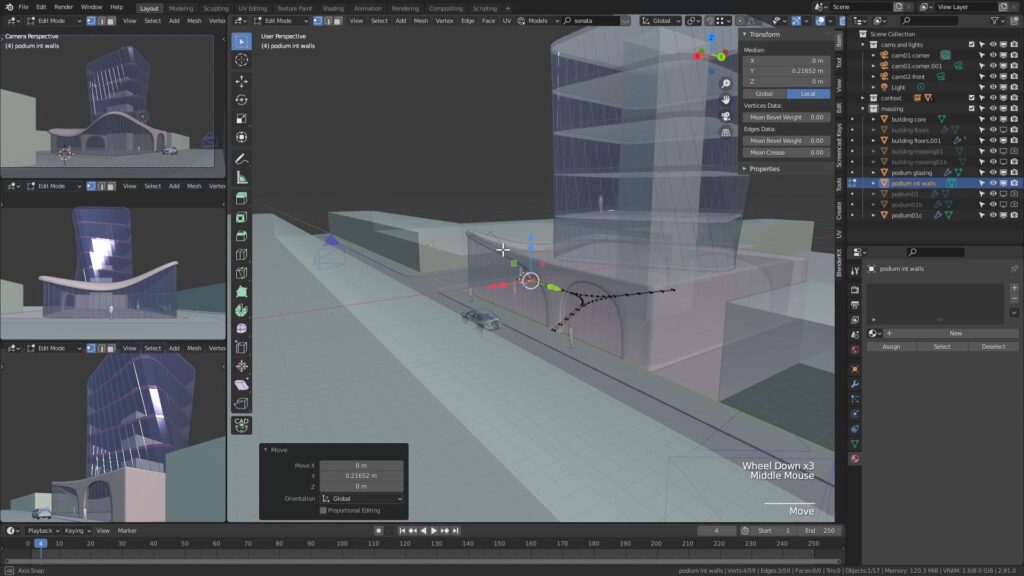Jump to timeline end frame button
1024x576 pixels.
(456, 531)
